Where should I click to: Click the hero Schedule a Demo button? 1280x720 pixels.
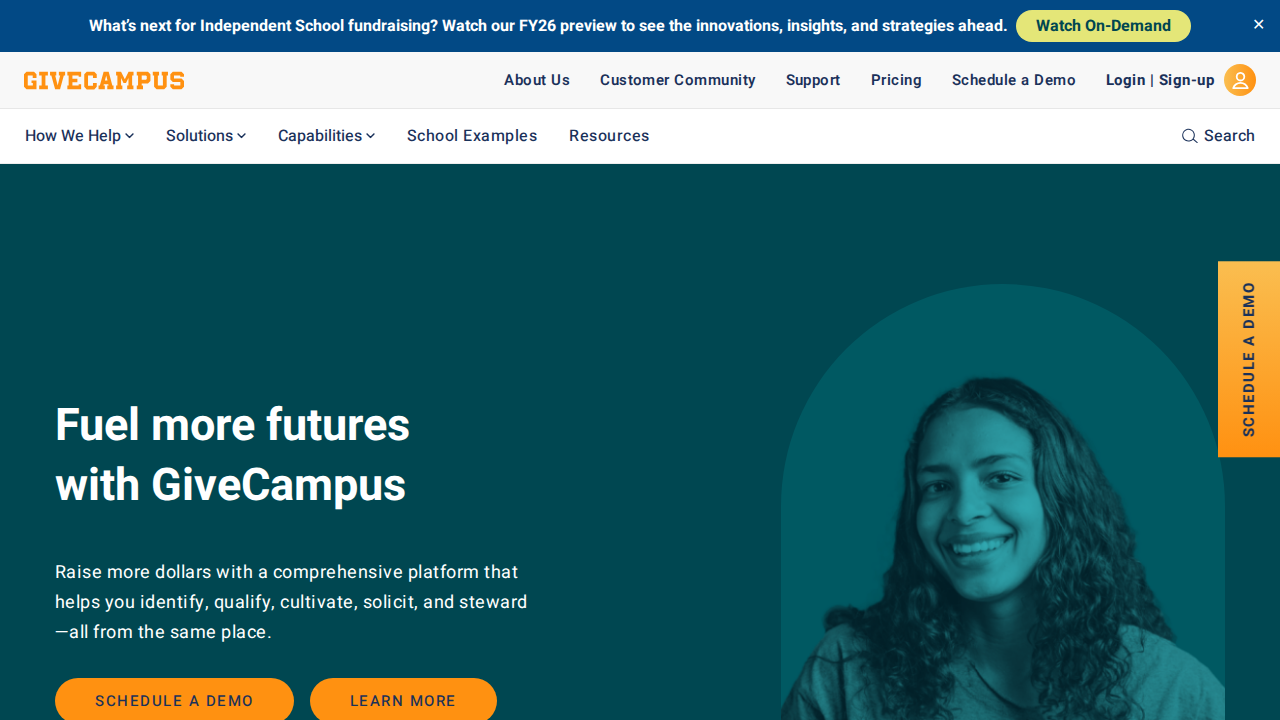click(x=174, y=700)
